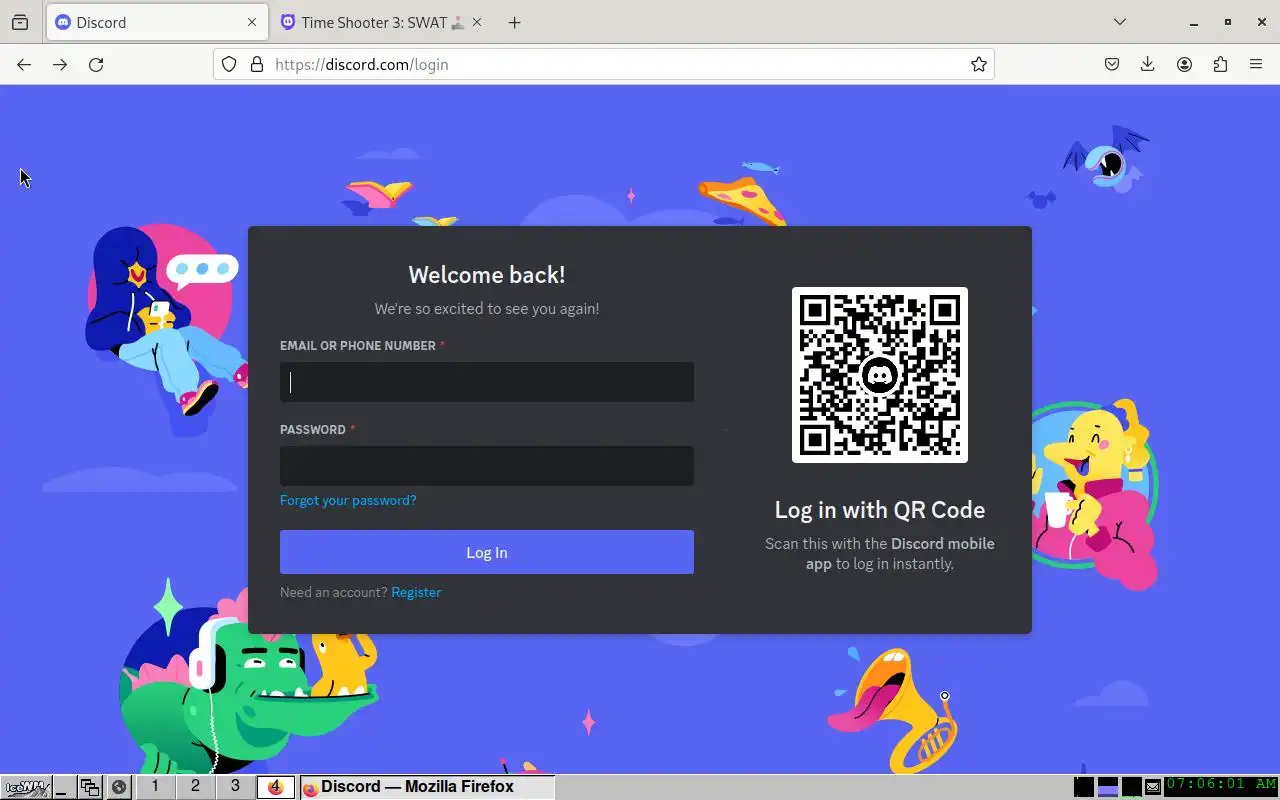
Task: Close the Firefox window
Action: [x=1262, y=22]
